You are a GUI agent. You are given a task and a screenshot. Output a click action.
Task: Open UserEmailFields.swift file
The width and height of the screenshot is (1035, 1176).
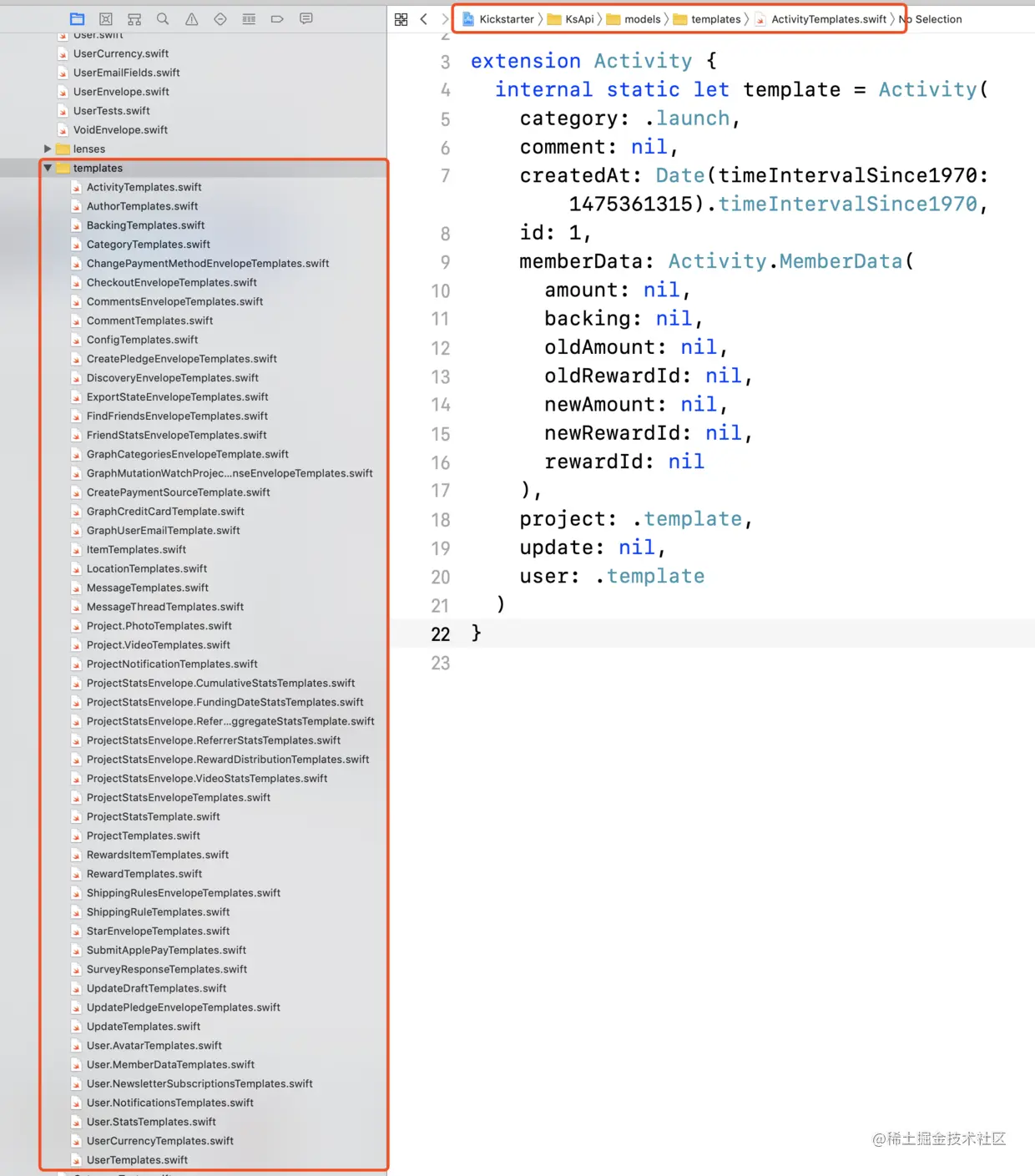[126, 73]
